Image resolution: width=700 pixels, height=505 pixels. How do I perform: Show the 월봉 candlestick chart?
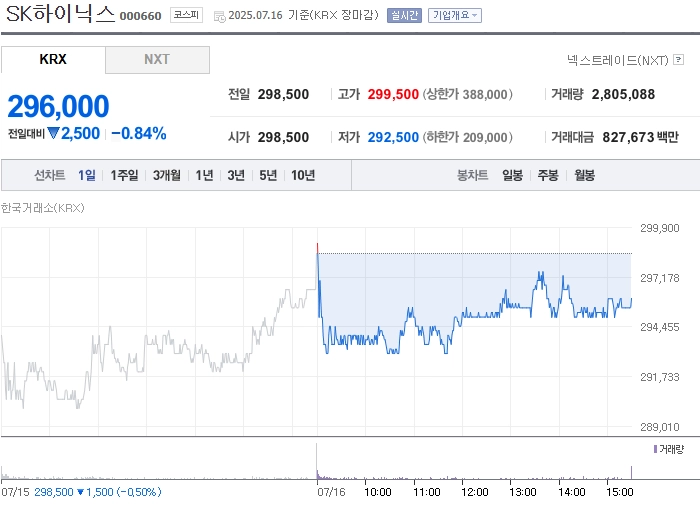[x=584, y=175]
